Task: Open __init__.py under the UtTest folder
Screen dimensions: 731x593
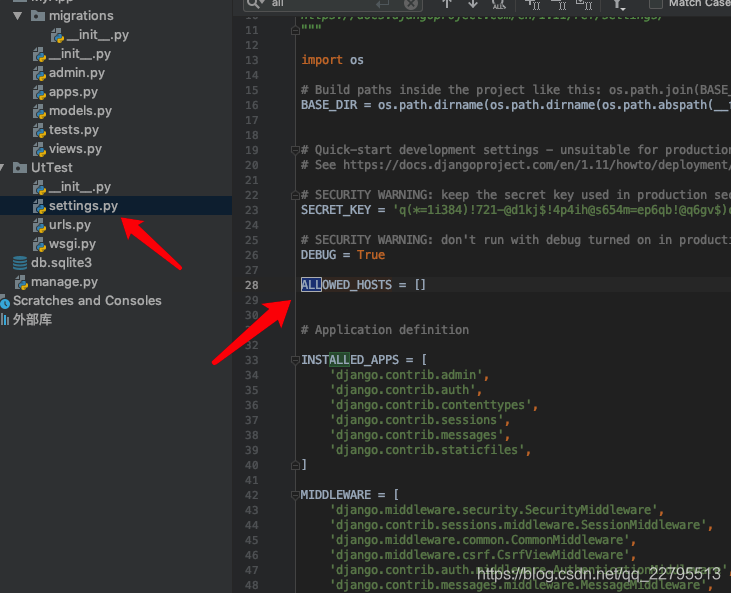Action: coord(79,186)
